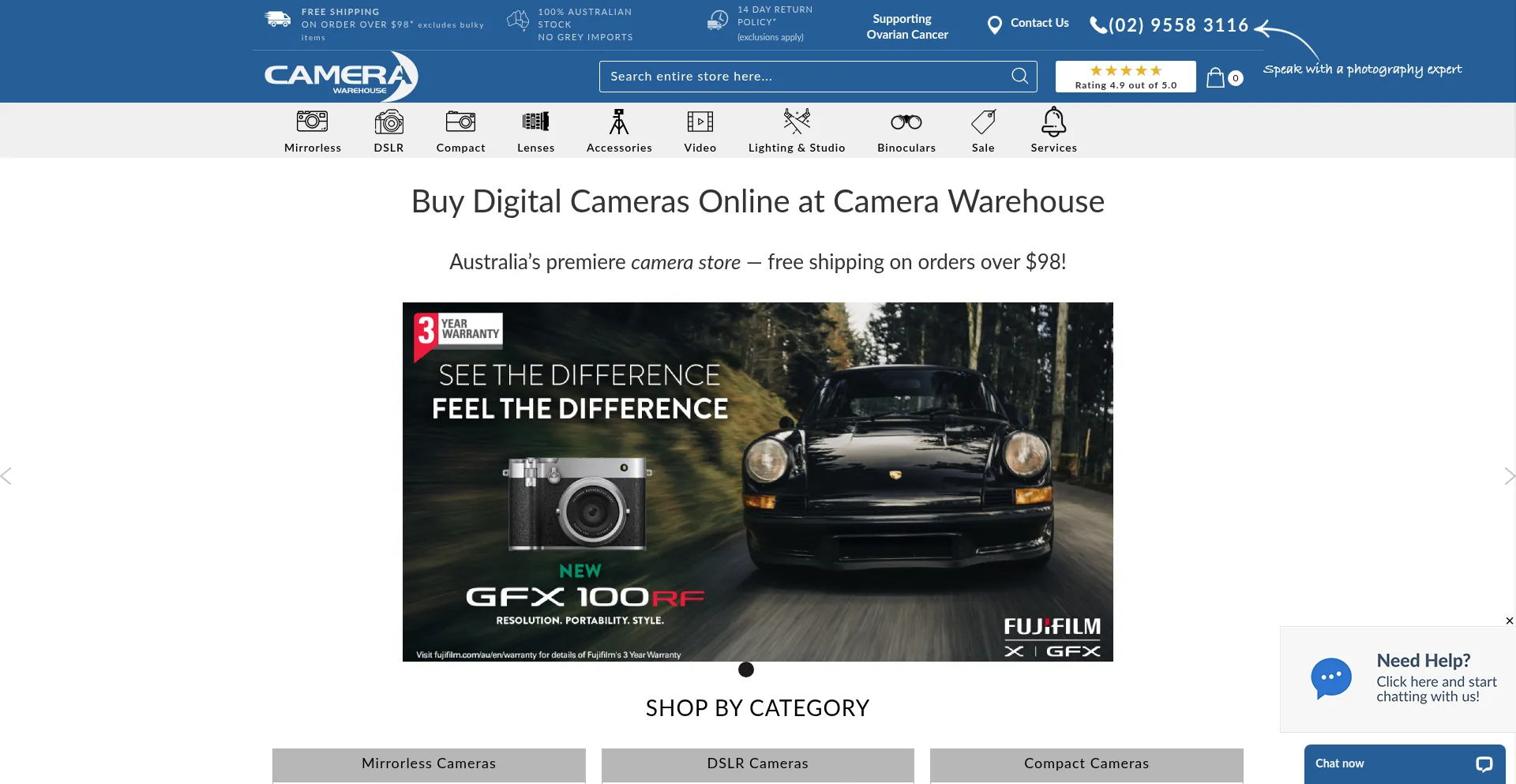Open the Need Help chat bubble icon
Image resolution: width=1516 pixels, height=784 pixels.
click(x=1331, y=677)
